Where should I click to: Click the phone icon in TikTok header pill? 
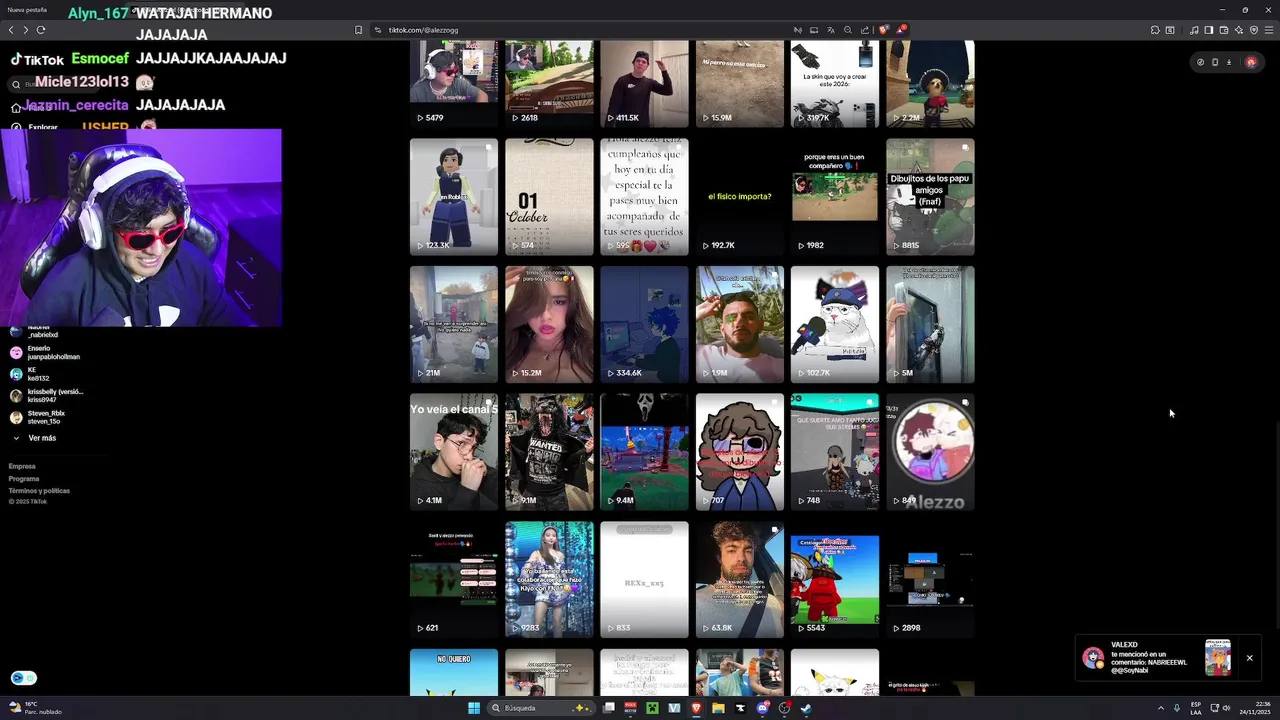[x=1215, y=62]
